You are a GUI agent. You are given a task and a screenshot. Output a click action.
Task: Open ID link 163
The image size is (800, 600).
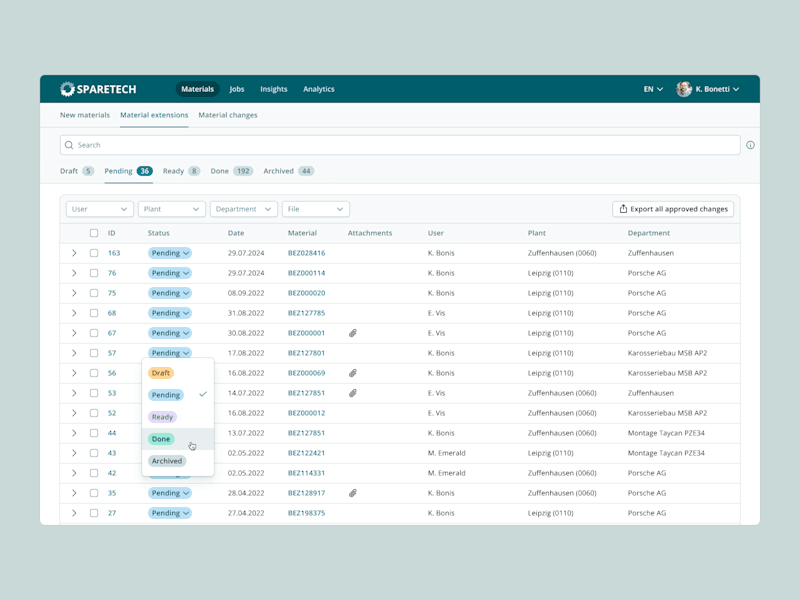pos(114,253)
